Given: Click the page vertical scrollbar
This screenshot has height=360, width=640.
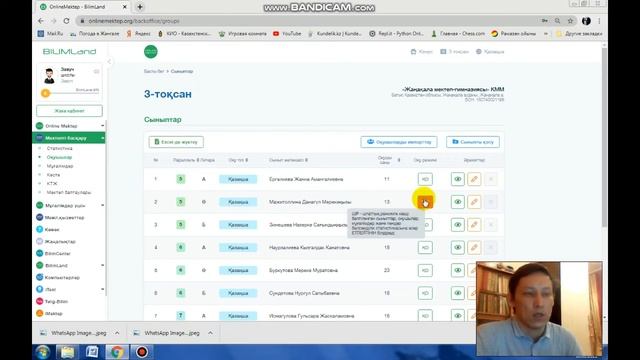Looking at the screenshot, I should 604,138.
